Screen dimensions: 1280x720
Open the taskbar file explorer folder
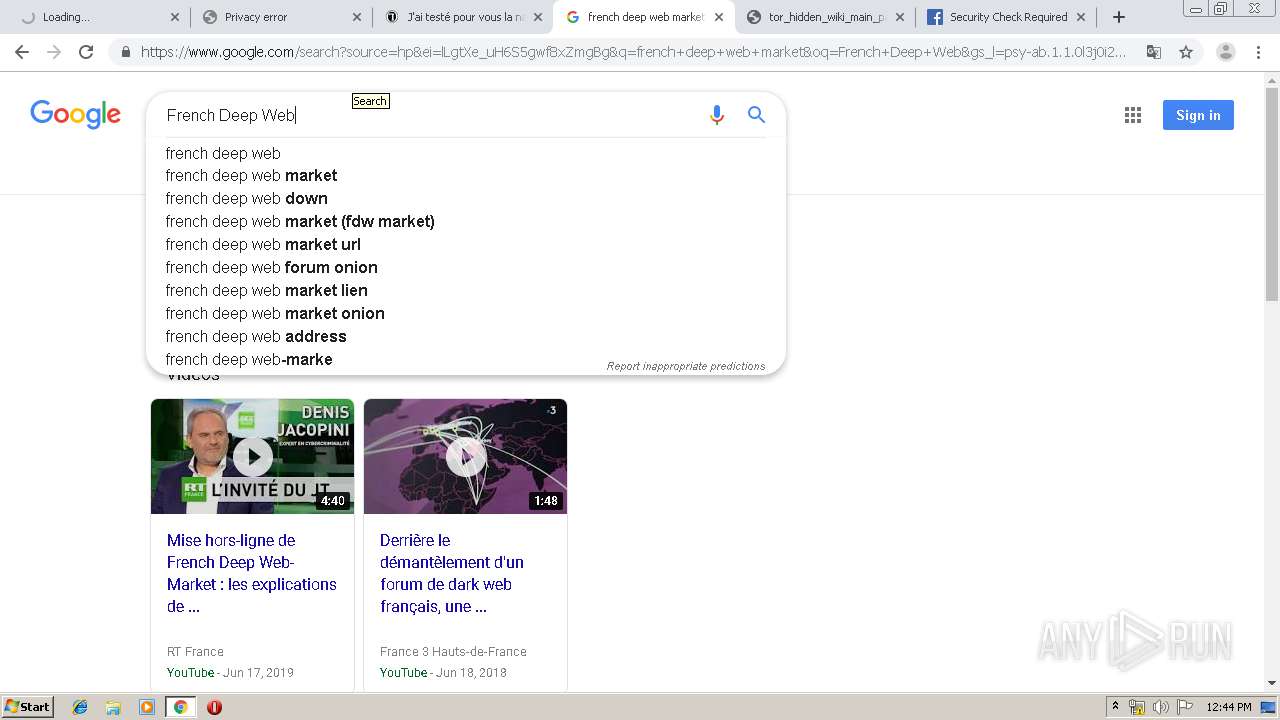point(113,707)
